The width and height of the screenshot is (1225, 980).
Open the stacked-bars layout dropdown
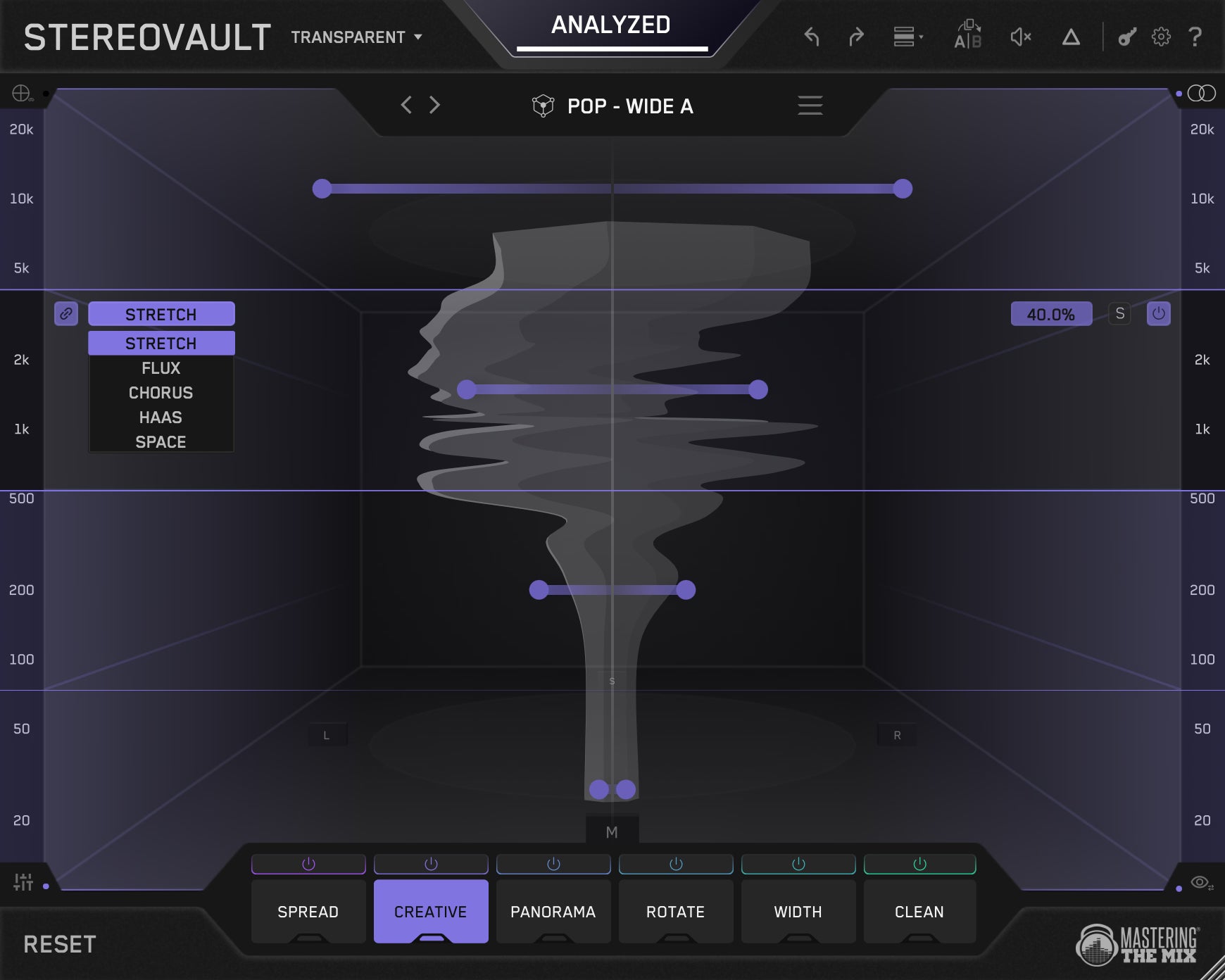tap(907, 37)
